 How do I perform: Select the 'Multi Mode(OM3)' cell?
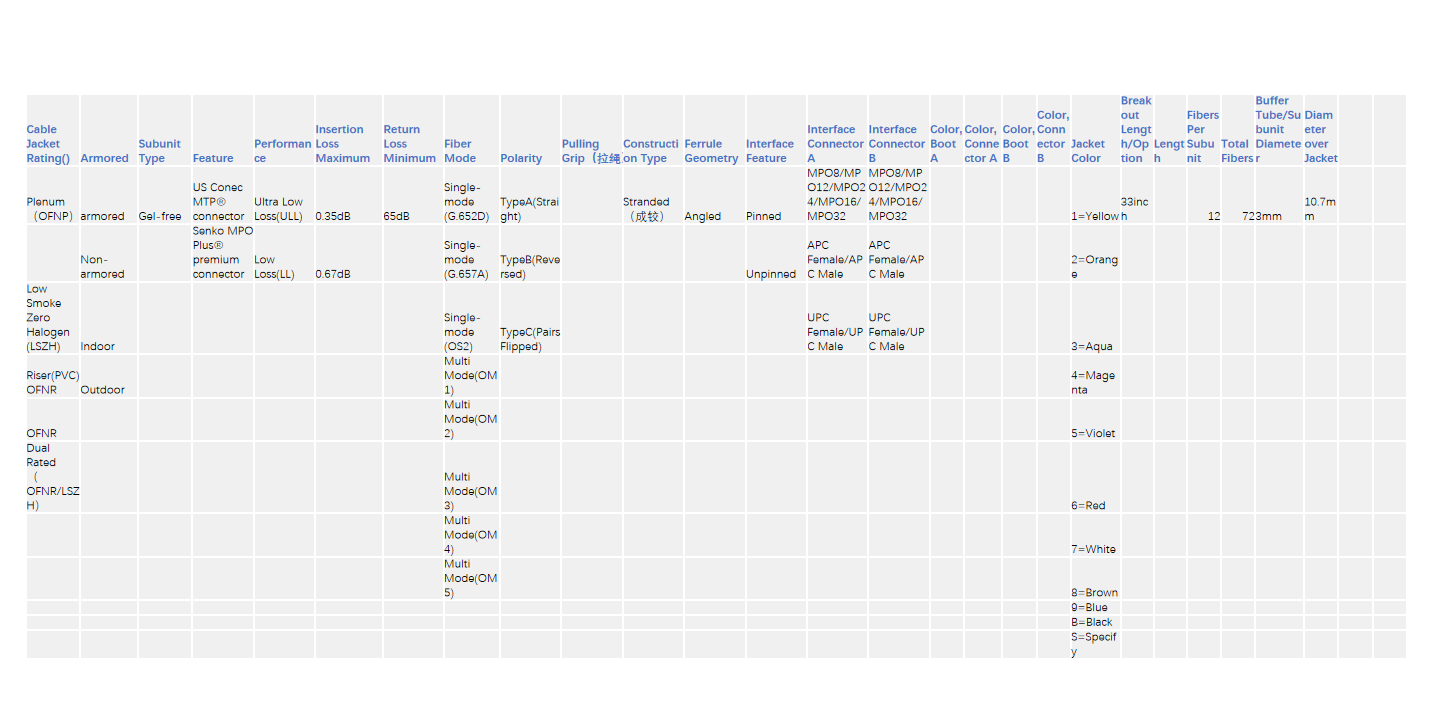(471, 477)
